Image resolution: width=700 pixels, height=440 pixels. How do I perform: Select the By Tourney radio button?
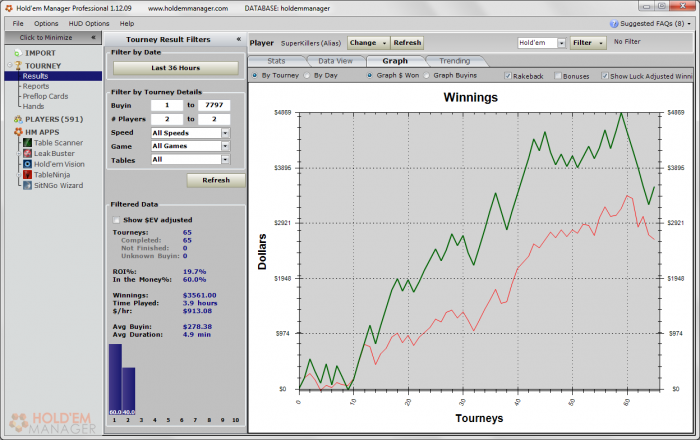point(254,75)
